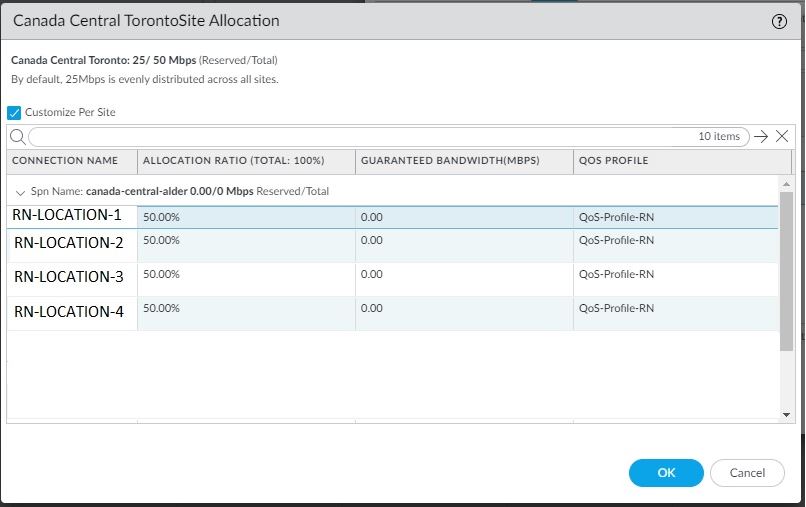Uncheck the Customize Per Site checkbox
This screenshot has width=806, height=507.
(14, 113)
